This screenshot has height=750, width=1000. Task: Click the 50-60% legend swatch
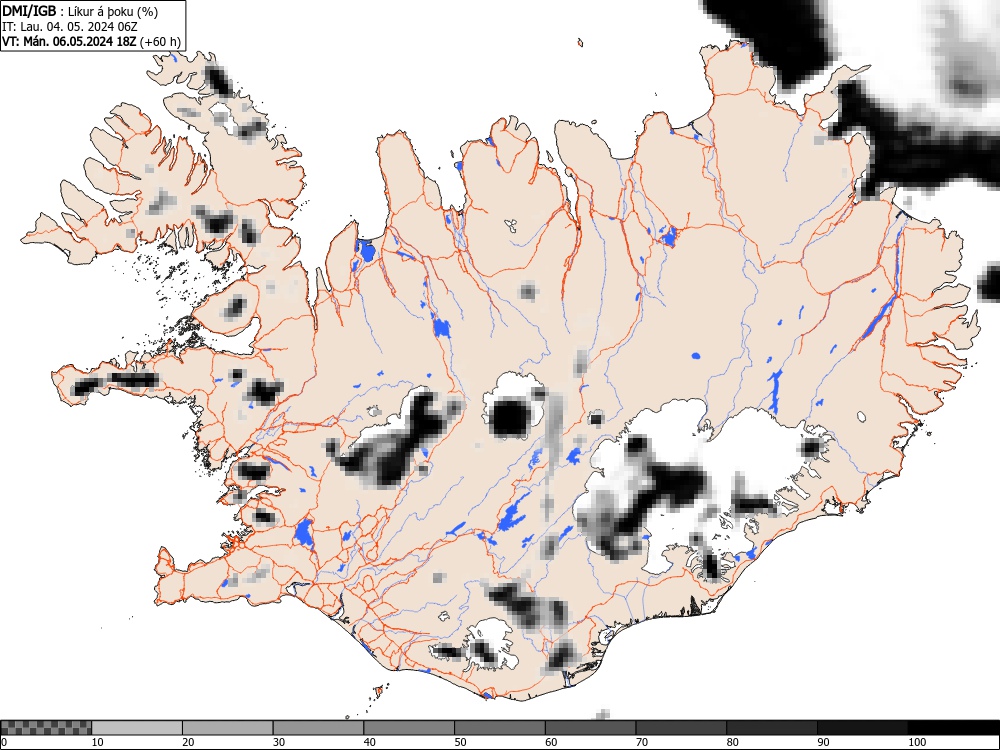click(500, 728)
